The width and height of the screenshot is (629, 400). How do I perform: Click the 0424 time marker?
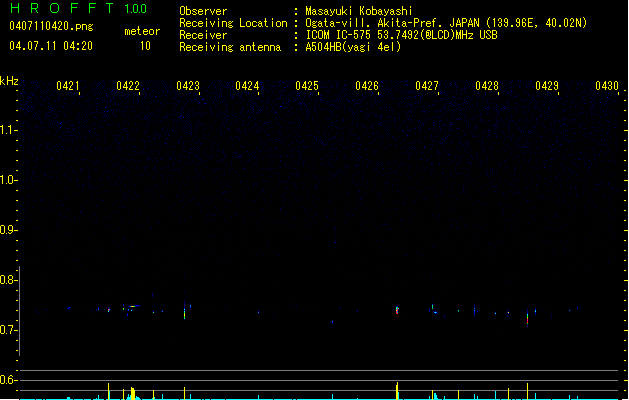click(247, 86)
